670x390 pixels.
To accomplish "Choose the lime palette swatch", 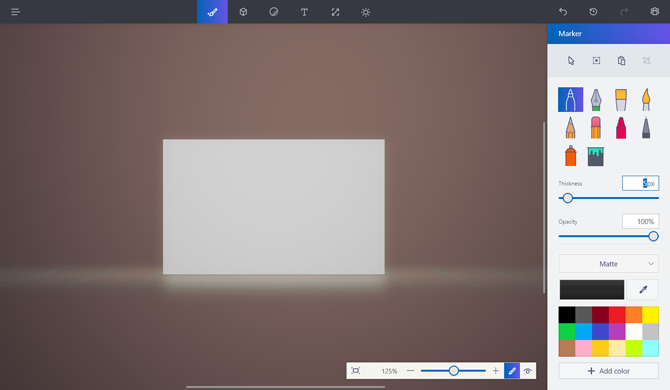I will [x=634, y=348].
